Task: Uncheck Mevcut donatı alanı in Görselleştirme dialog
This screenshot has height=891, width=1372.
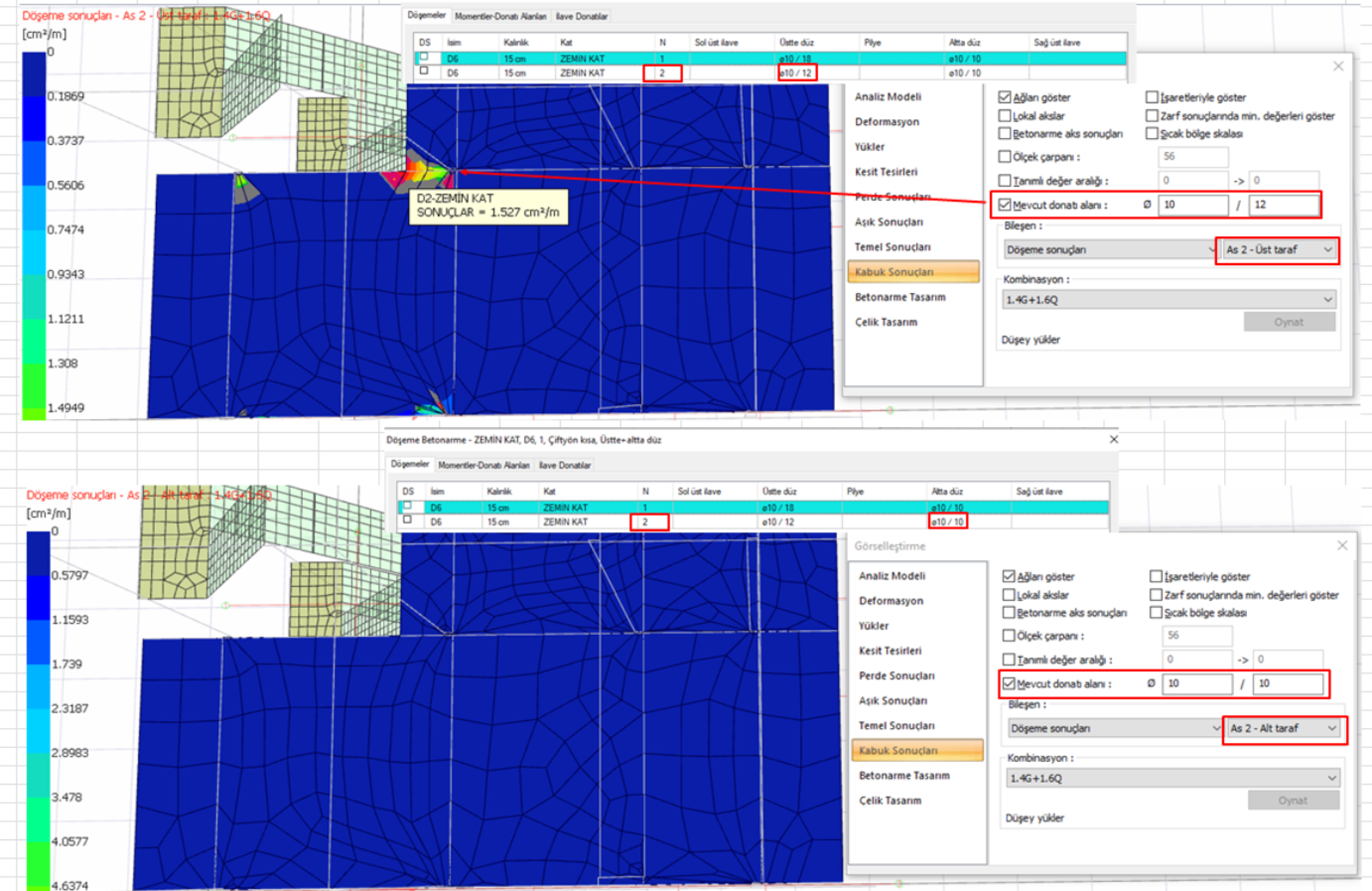Action: (1008, 683)
